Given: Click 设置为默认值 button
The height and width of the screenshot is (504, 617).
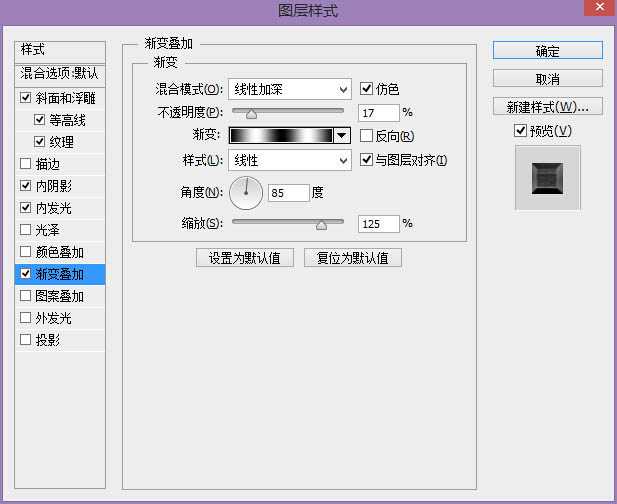Looking at the screenshot, I should pyautogui.click(x=245, y=258).
